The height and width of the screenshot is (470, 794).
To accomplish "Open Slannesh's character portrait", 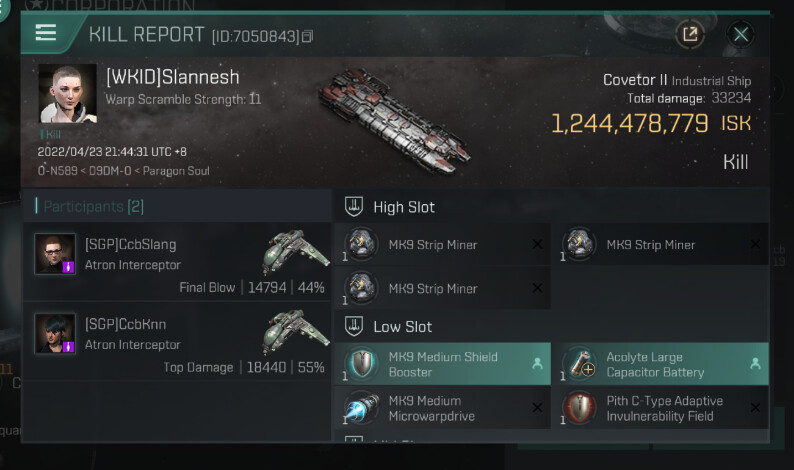I will (x=68, y=94).
